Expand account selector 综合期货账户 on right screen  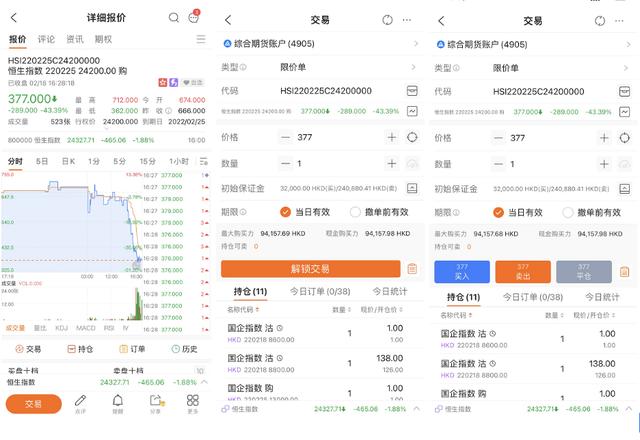coord(533,44)
